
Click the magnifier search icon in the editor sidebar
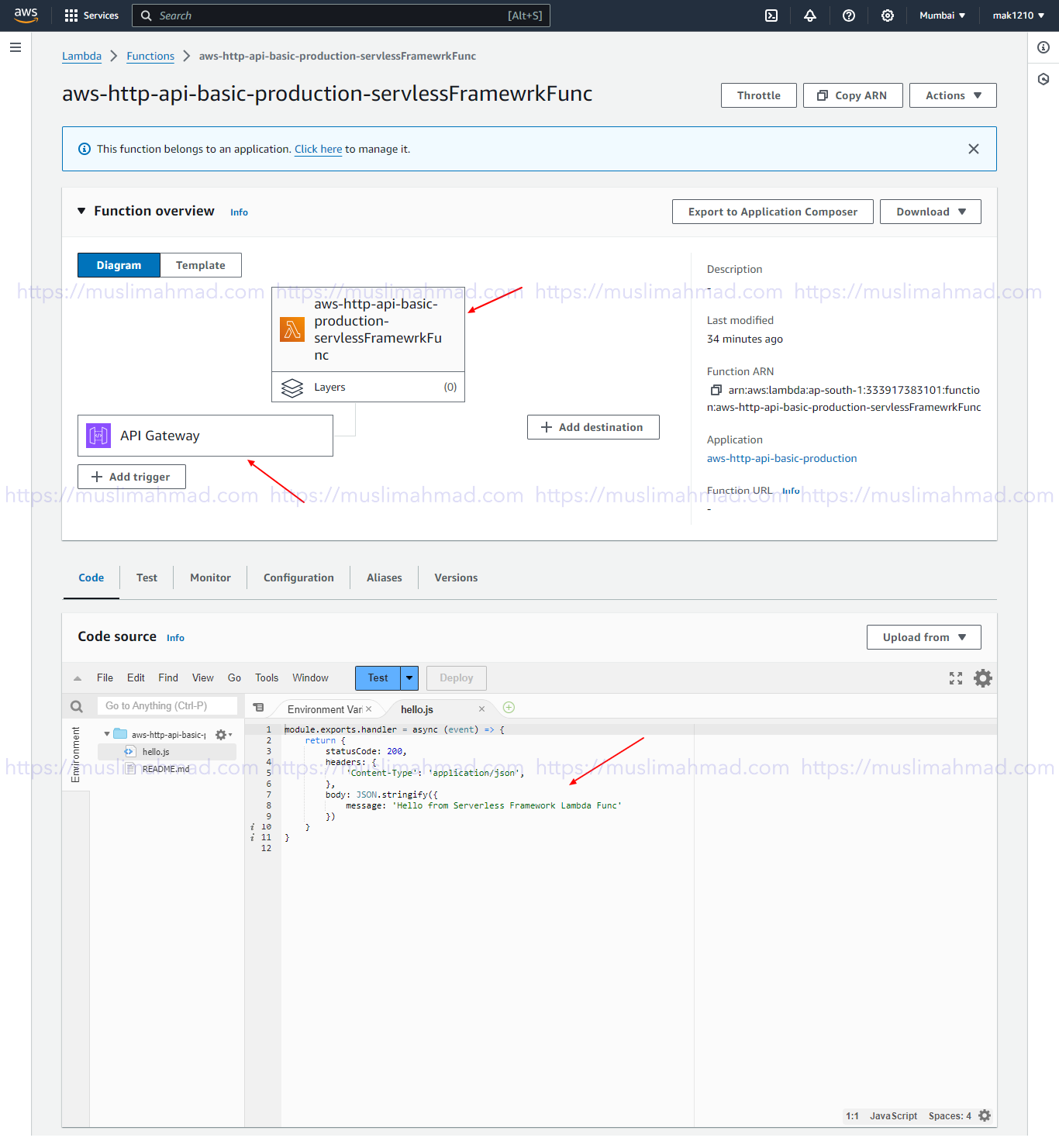pos(77,706)
